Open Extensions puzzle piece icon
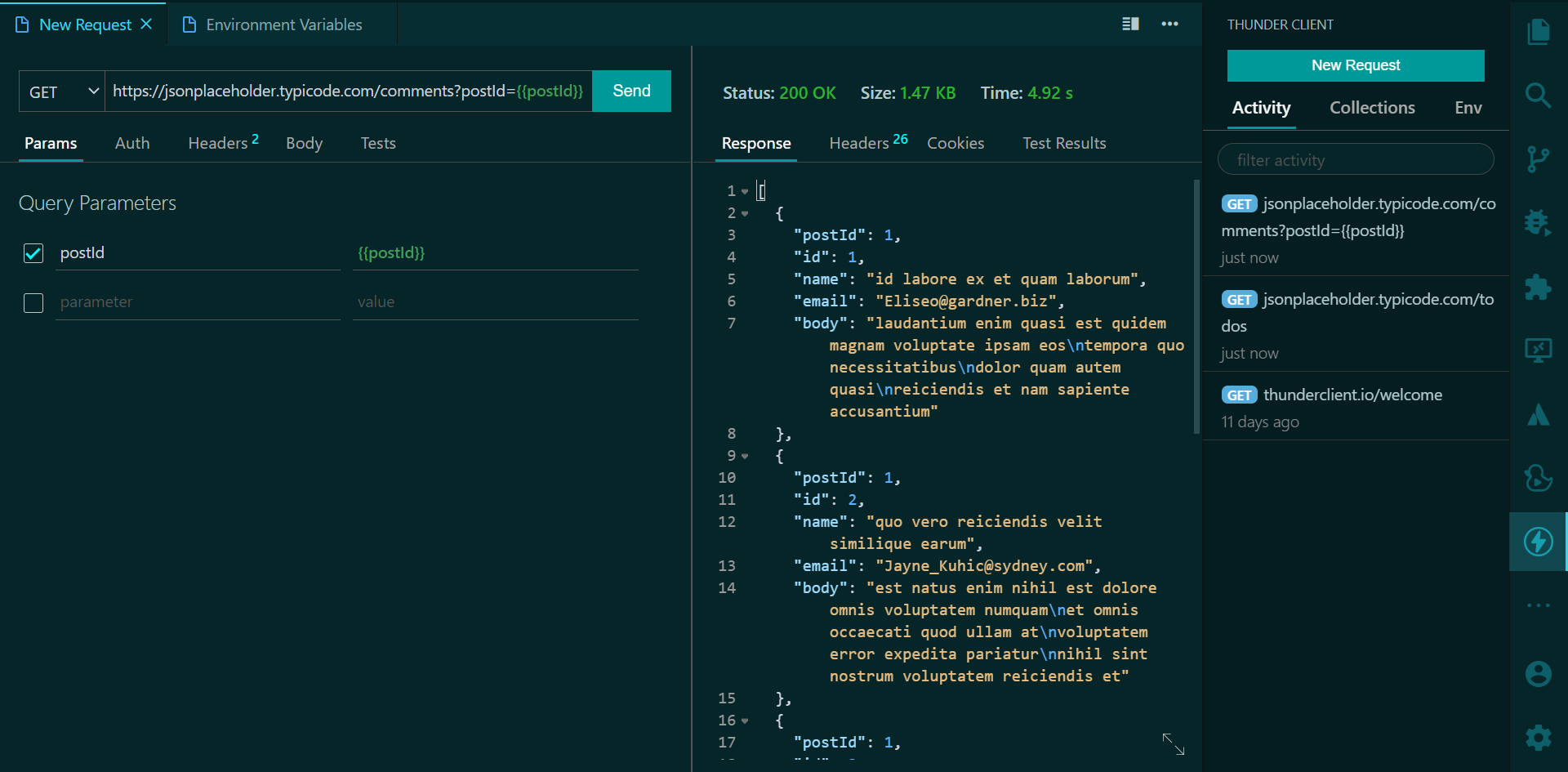The height and width of the screenshot is (772, 1568). coord(1539,287)
